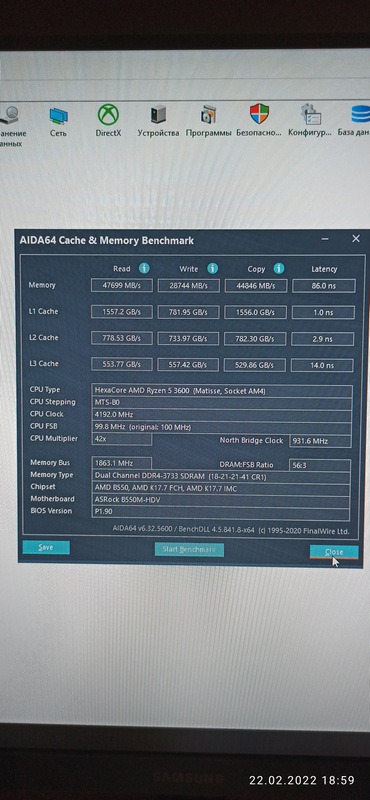
Task: Open the Безопасность security shield icon
Action: pyautogui.click(x=259, y=121)
